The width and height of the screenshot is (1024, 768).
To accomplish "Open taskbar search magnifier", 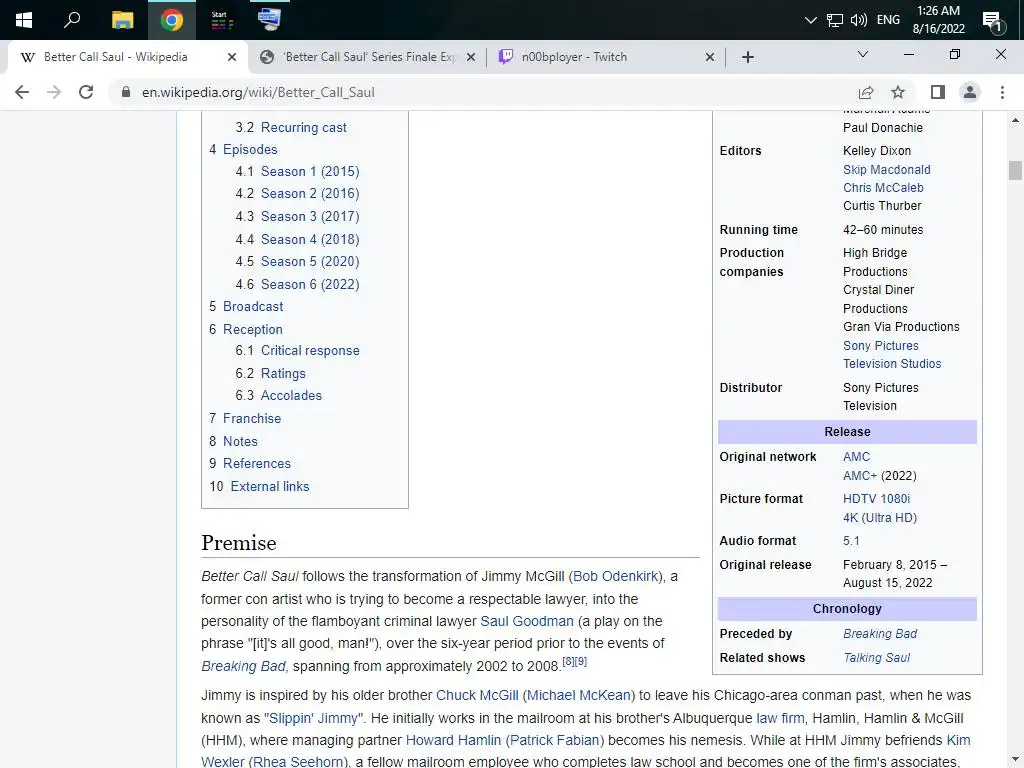I will [72, 20].
